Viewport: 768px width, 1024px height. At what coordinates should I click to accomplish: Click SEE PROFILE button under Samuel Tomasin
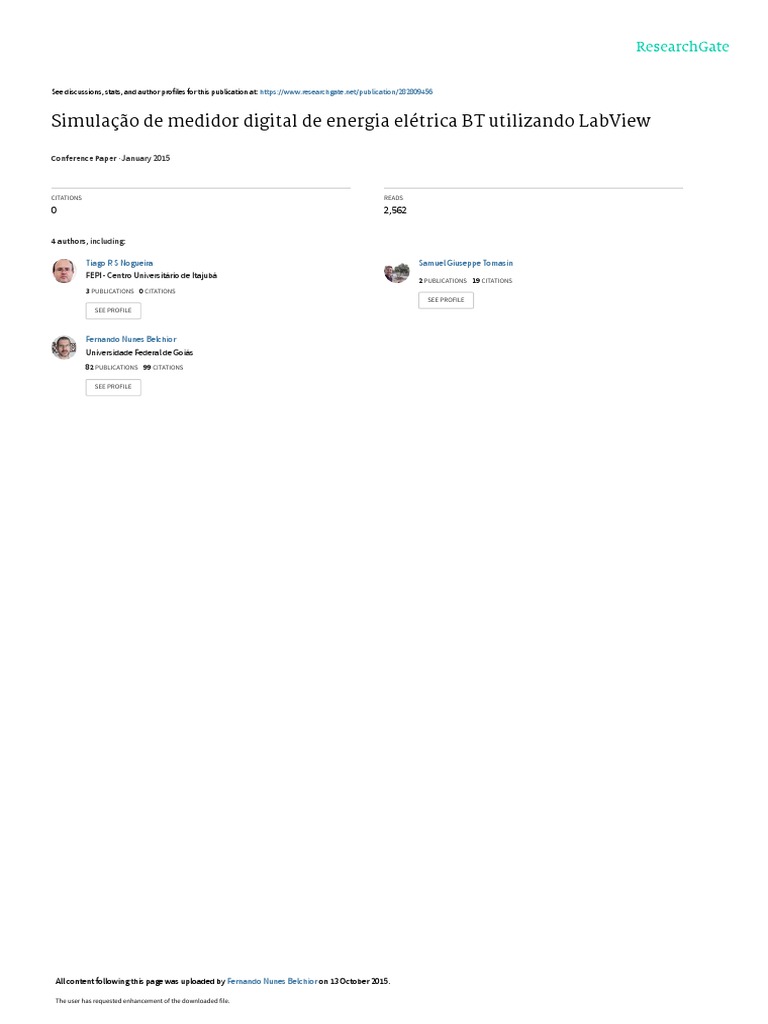[446, 300]
